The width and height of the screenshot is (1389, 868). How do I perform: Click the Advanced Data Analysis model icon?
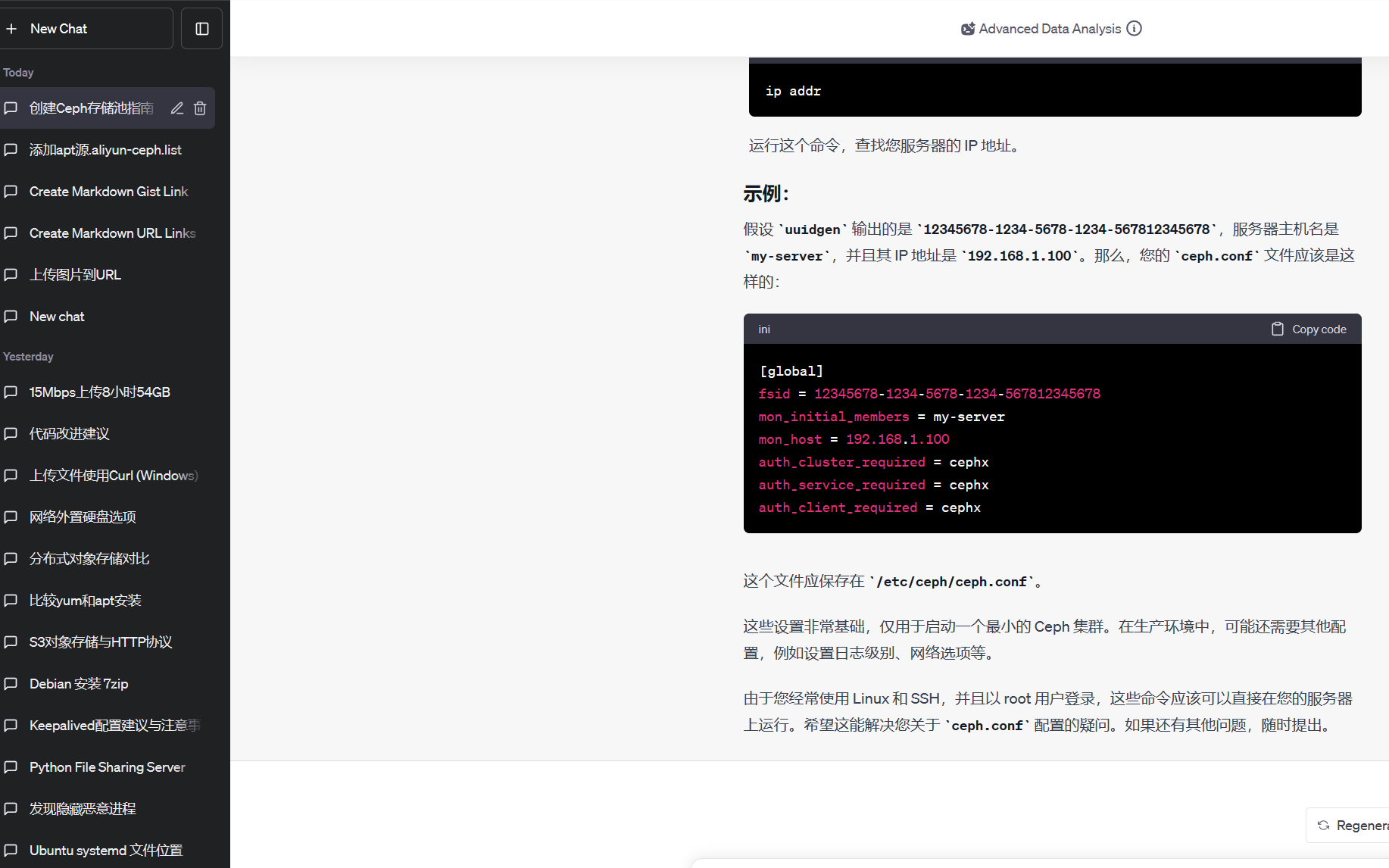[x=967, y=29]
